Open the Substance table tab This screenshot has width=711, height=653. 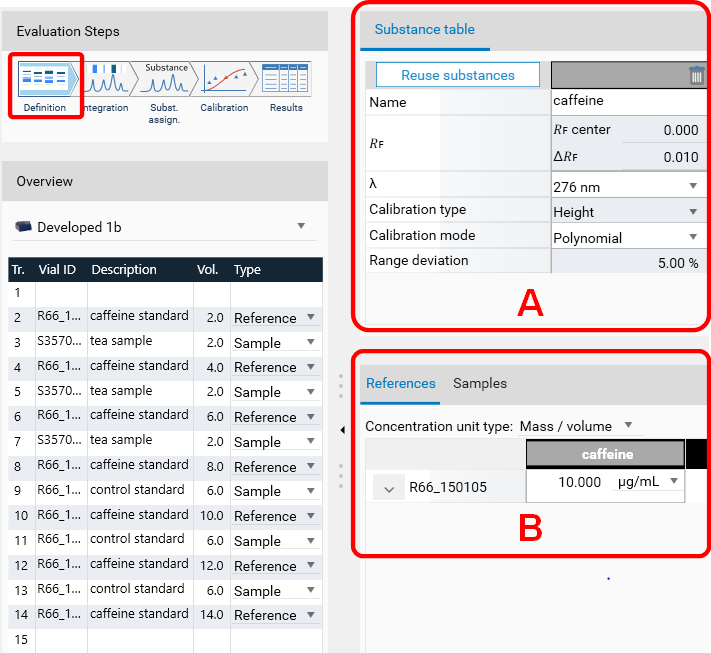click(424, 29)
